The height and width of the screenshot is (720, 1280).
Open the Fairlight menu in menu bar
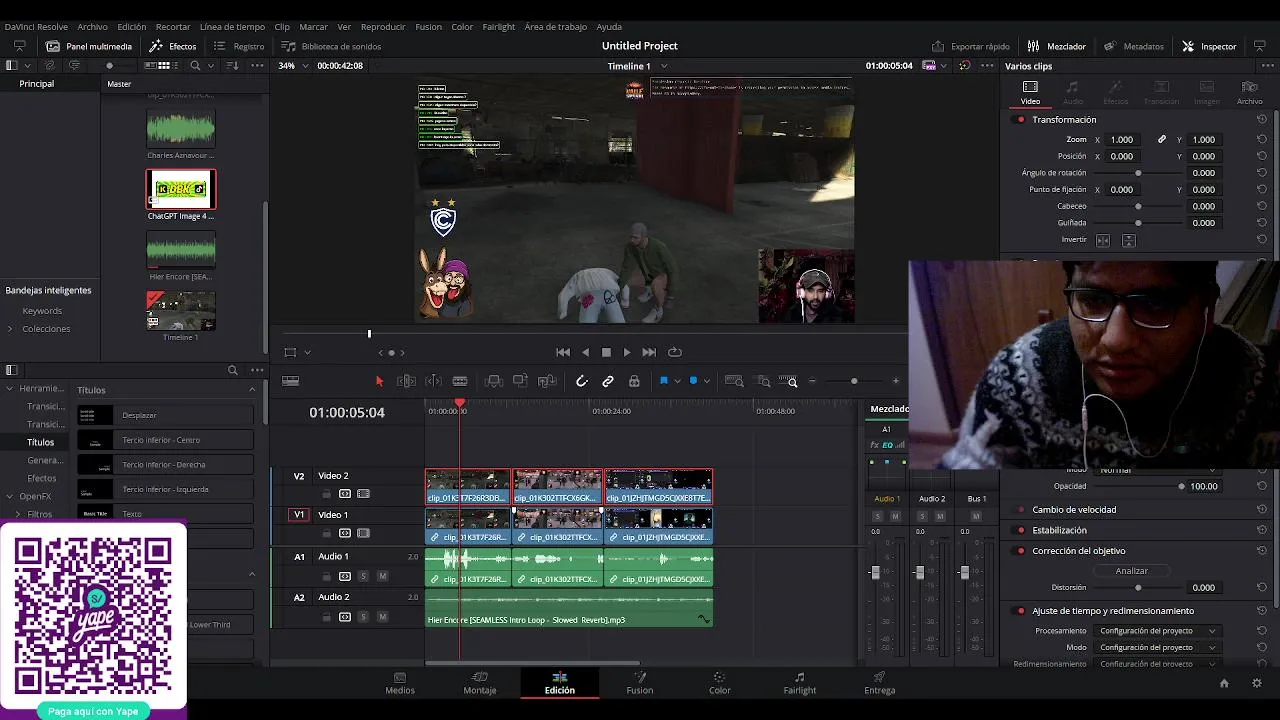tap(499, 27)
